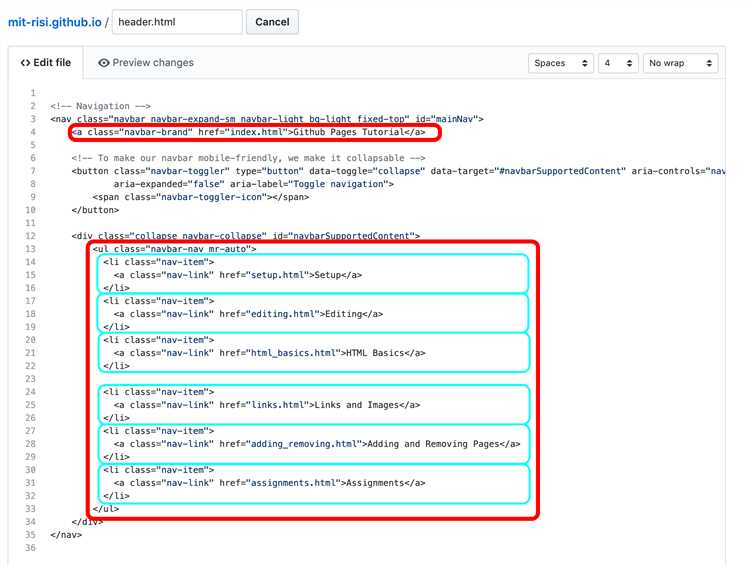
Task: Click the code brackets icon on Edit file tab
Action: coord(25,63)
